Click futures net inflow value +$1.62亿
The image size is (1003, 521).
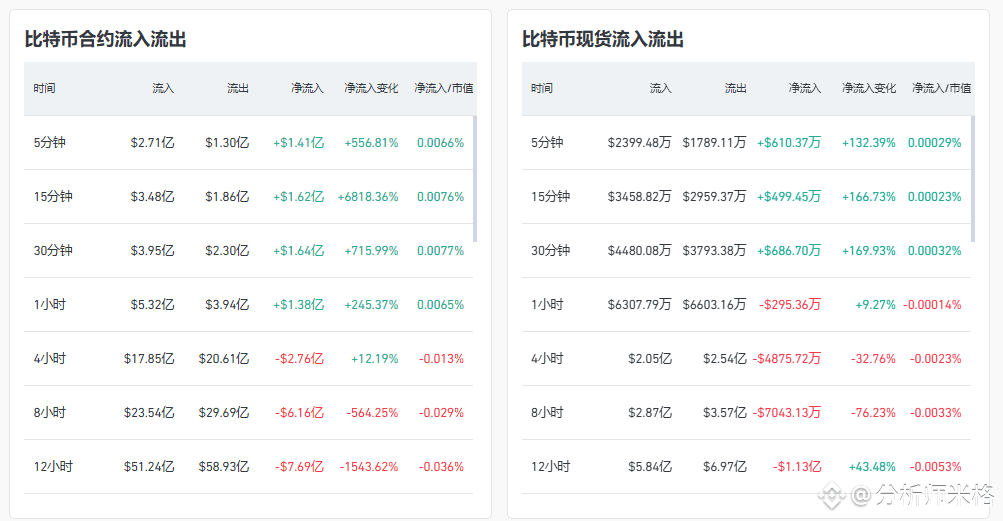[x=299, y=196]
